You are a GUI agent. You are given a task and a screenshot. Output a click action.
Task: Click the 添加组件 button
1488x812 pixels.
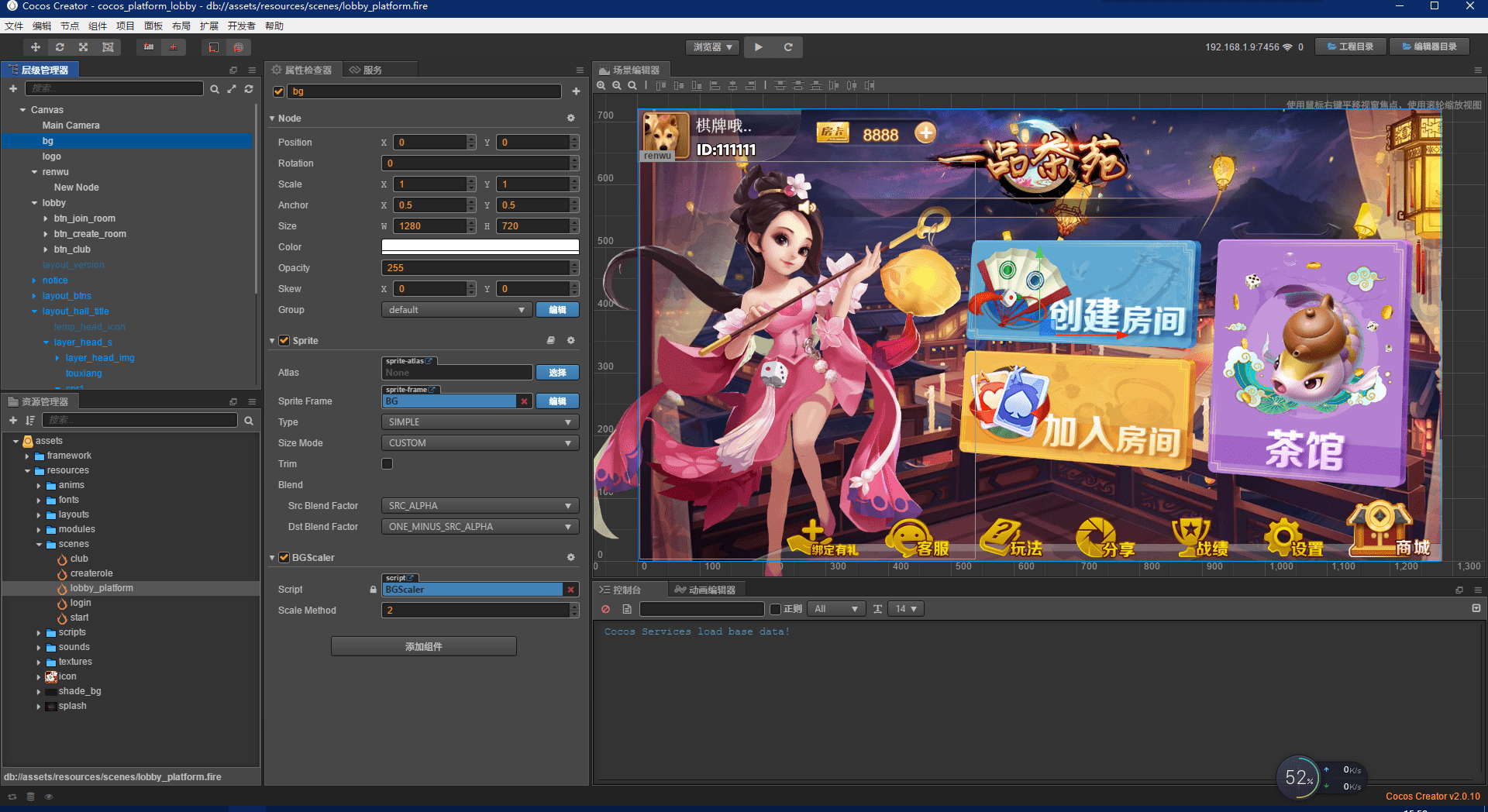click(x=424, y=646)
